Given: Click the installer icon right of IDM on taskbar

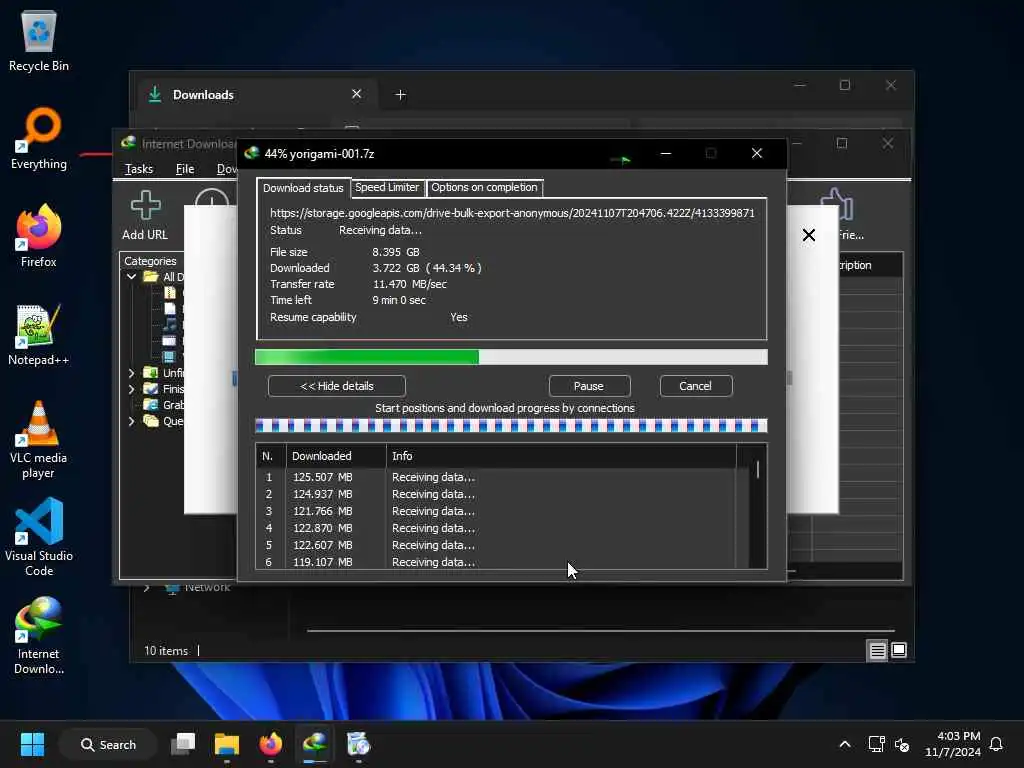Looking at the screenshot, I should pyautogui.click(x=358, y=744).
